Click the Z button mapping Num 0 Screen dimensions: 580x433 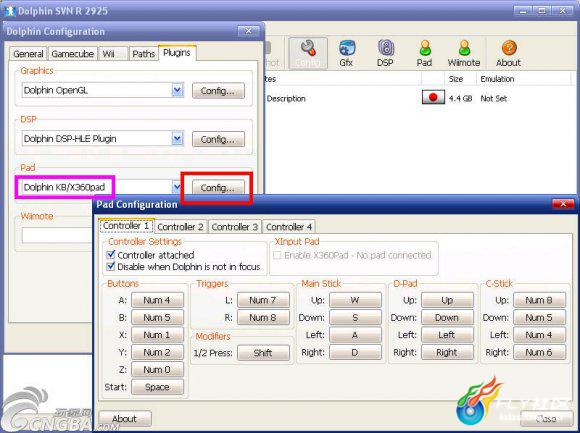point(157,369)
